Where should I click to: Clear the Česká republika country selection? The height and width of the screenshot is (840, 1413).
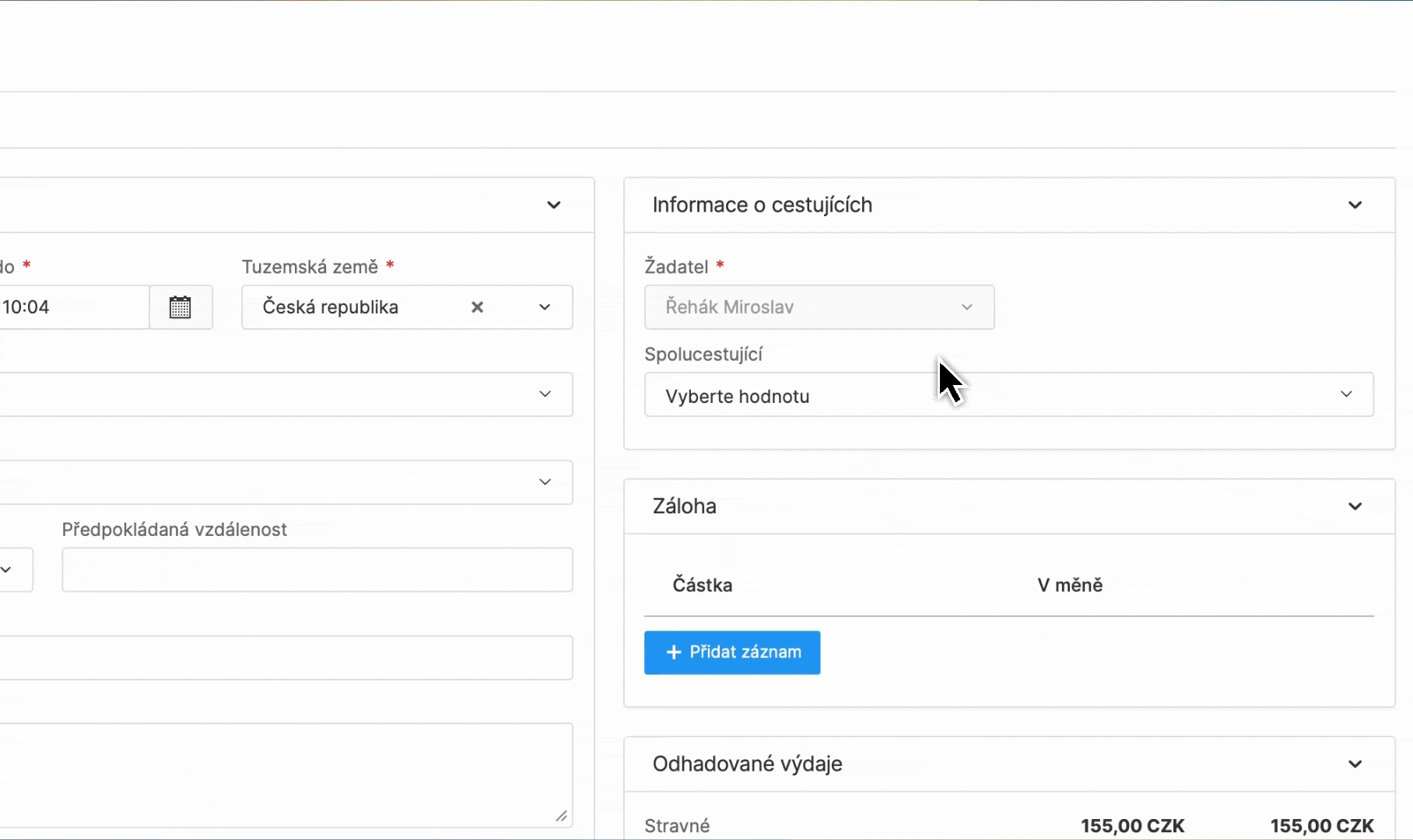click(477, 307)
